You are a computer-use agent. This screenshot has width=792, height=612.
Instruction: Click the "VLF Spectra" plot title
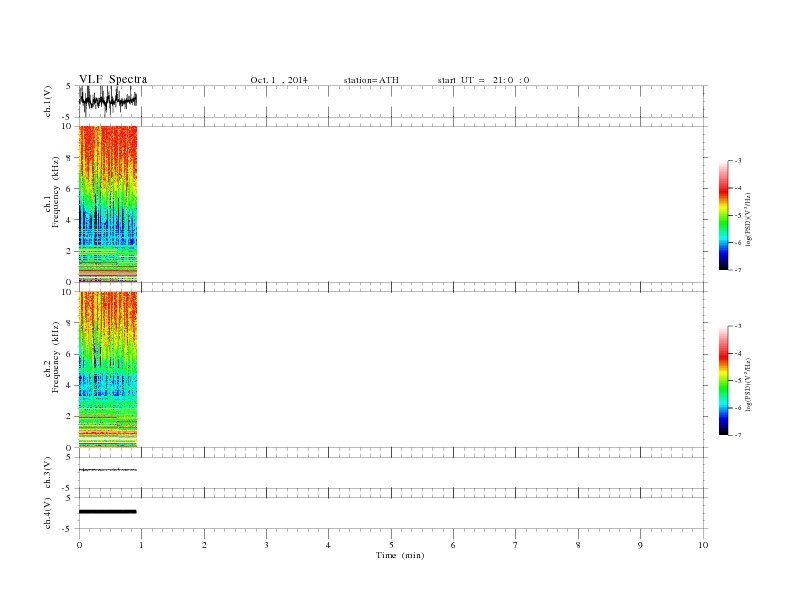click(x=113, y=79)
